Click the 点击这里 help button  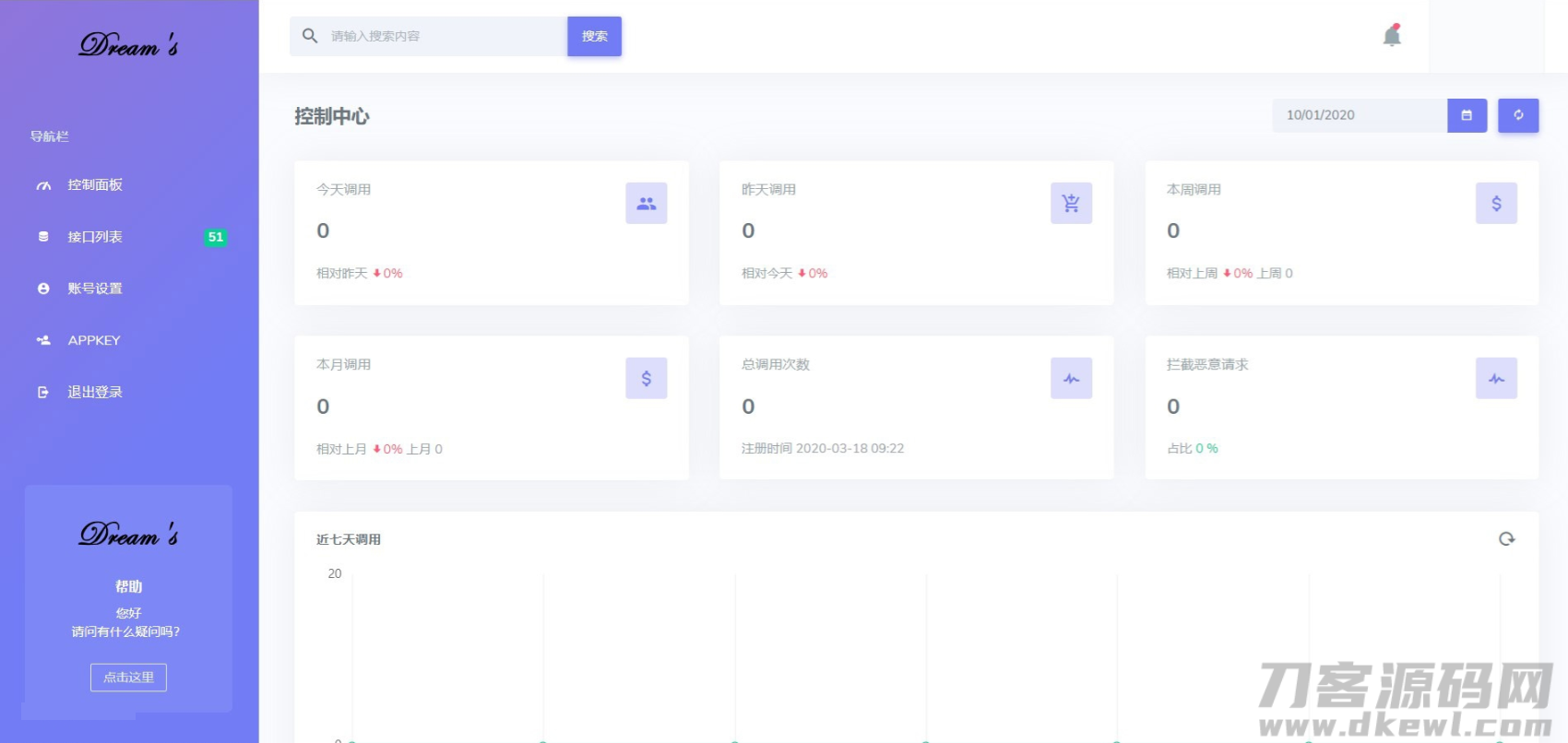tap(128, 678)
